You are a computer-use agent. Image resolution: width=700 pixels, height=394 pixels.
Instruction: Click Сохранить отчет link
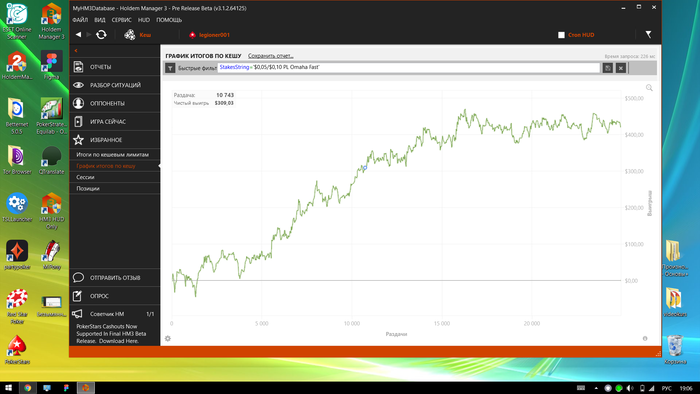271,56
